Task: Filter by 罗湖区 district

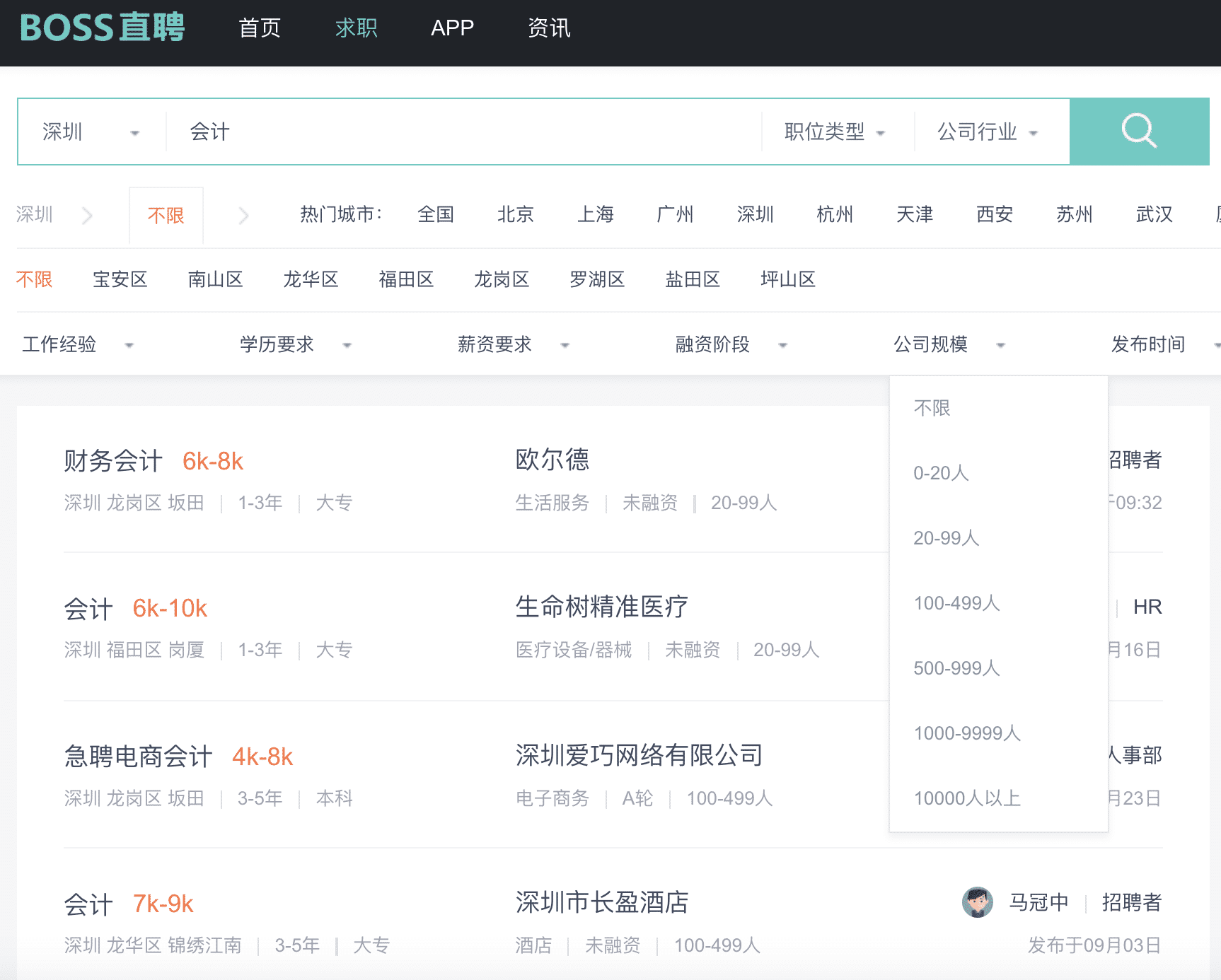Action: pyautogui.click(x=598, y=279)
